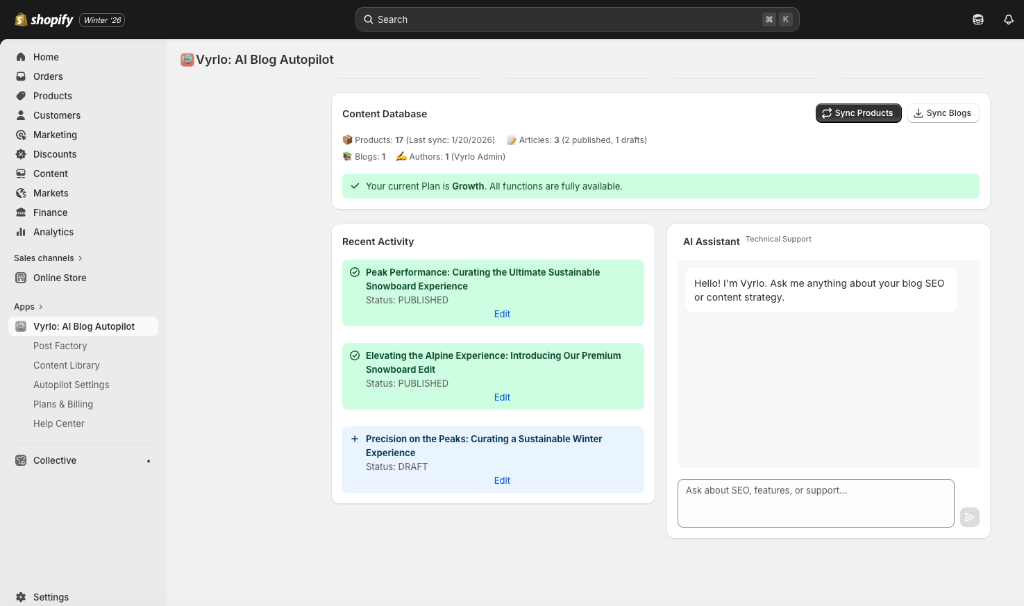Click the send message arrow icon
1024x606 pixels.
click(969, 517)
